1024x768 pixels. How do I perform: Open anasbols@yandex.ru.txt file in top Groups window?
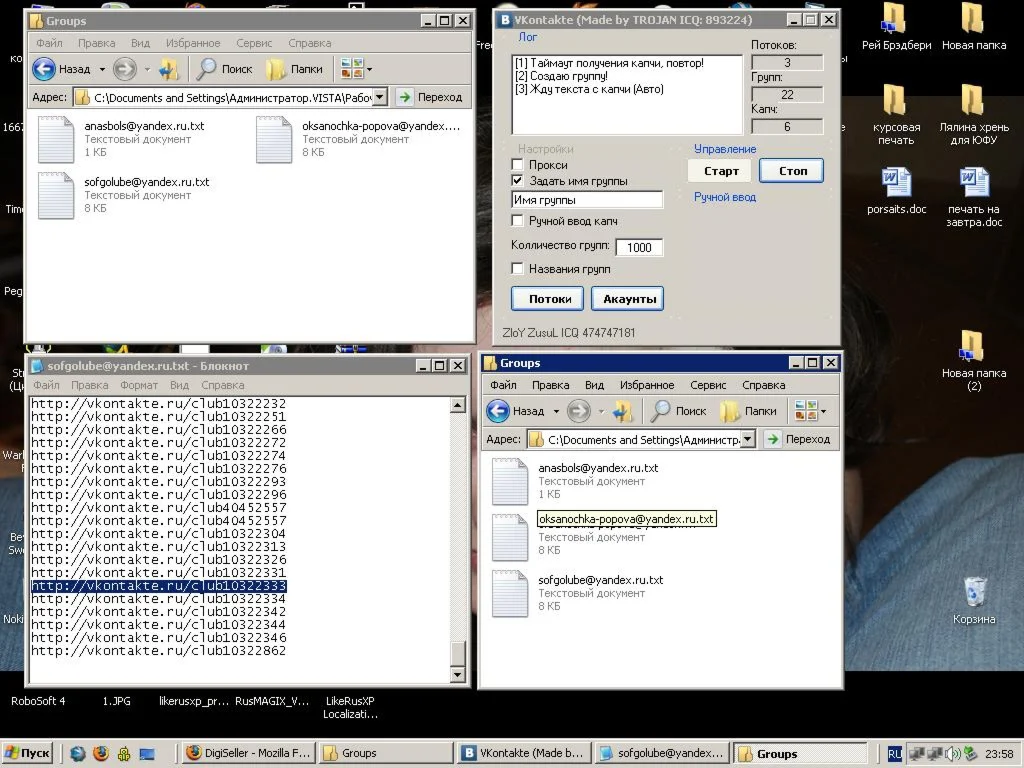point(56,139)
